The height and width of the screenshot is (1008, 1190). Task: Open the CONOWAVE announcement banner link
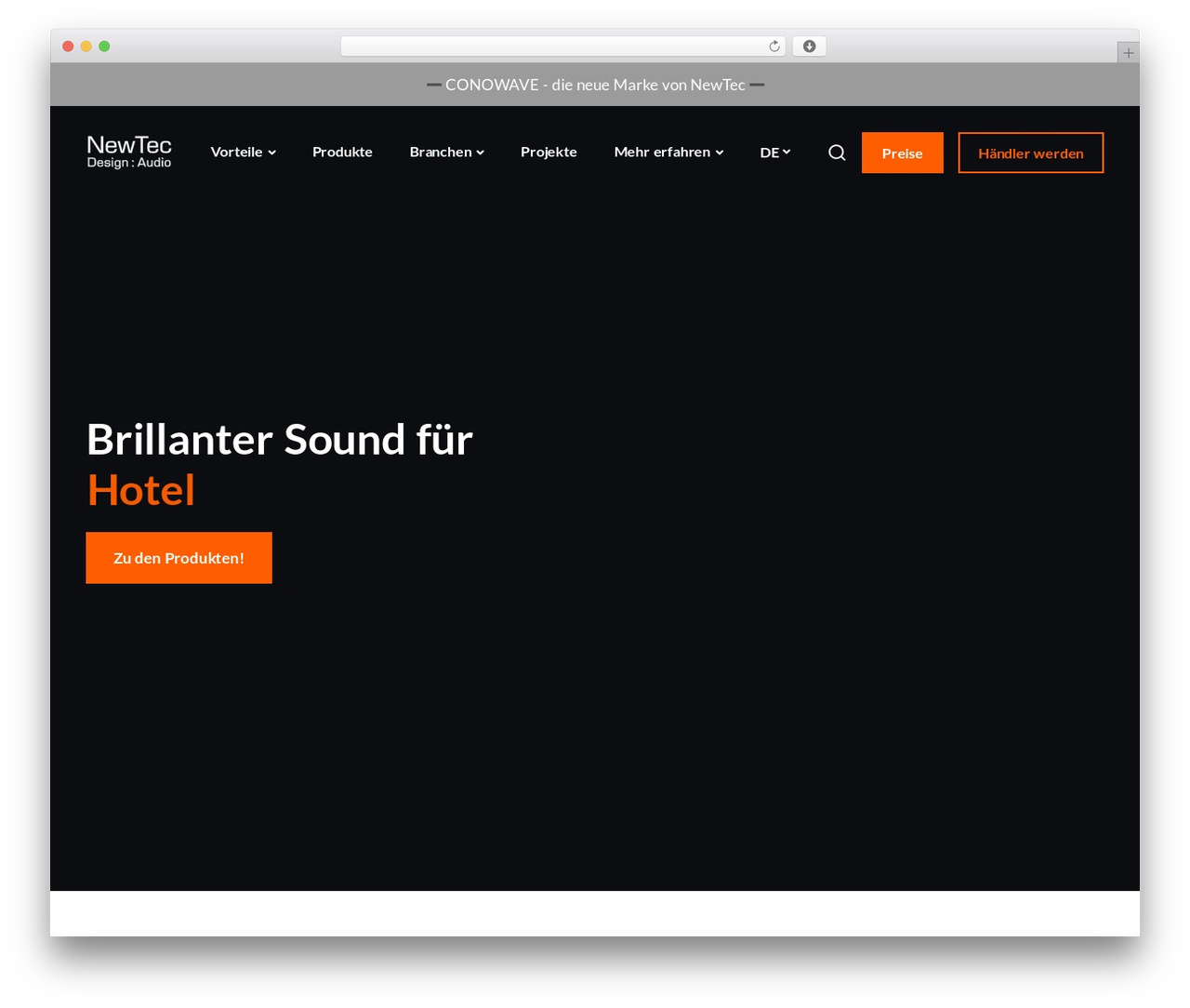(x=595, y=85)
